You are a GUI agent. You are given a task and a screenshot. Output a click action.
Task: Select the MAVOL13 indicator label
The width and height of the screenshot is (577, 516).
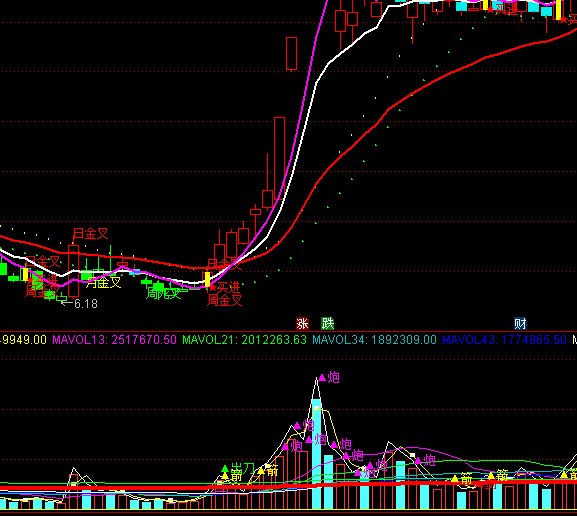click(x=114, y=340)
